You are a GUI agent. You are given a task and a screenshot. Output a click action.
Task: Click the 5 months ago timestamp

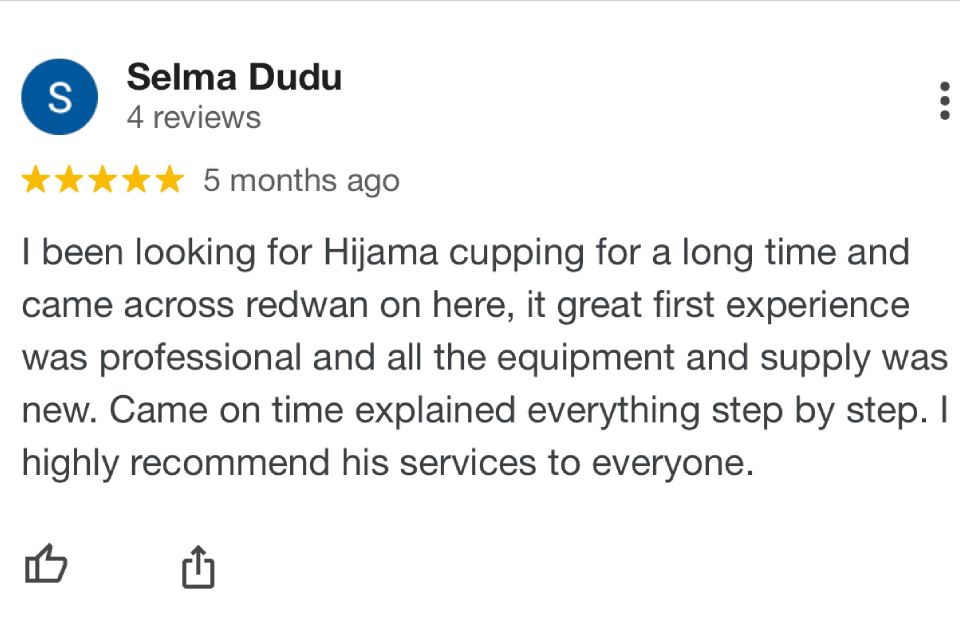tap(301, 181)
